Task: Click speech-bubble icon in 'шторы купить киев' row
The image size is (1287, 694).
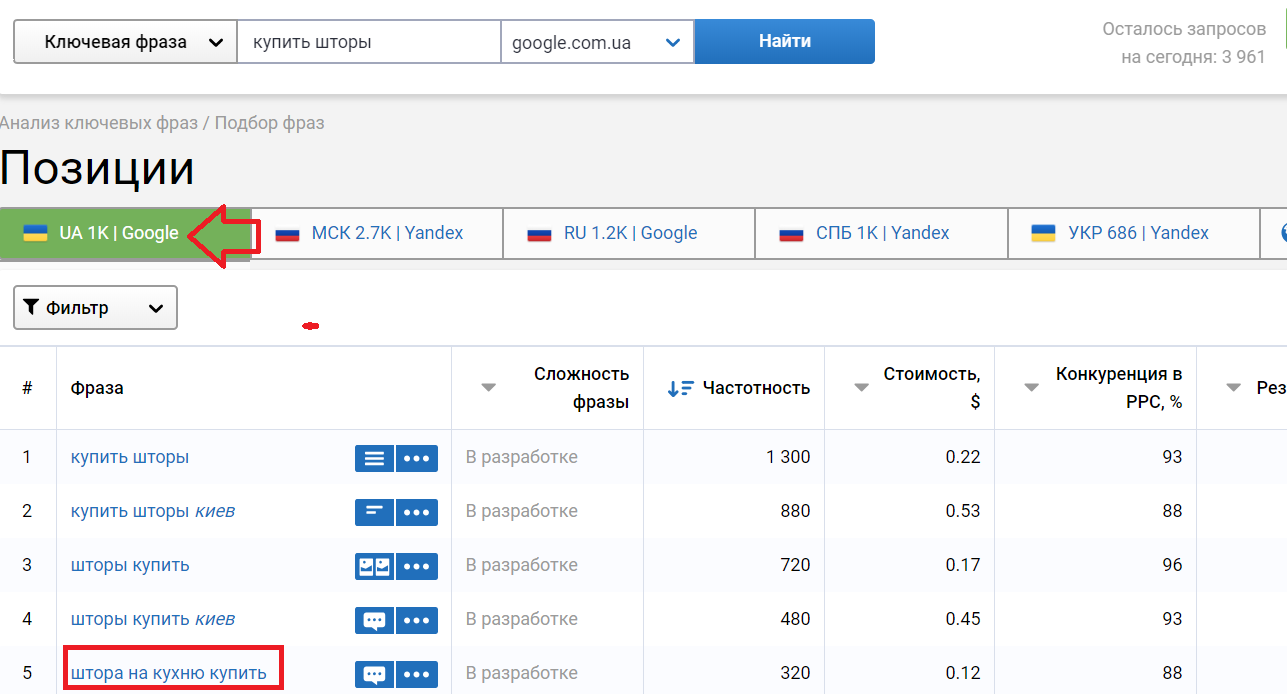Action: point(374,620)
